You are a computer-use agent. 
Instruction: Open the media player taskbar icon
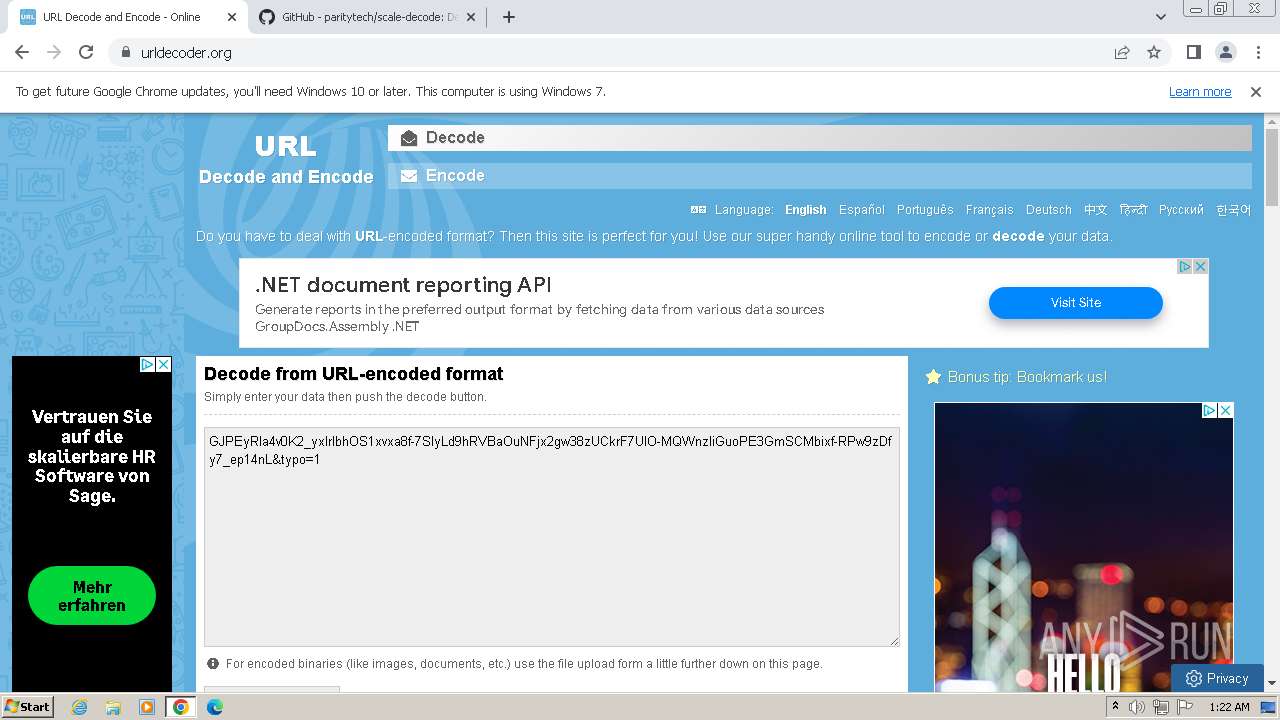tap(147, 707)
